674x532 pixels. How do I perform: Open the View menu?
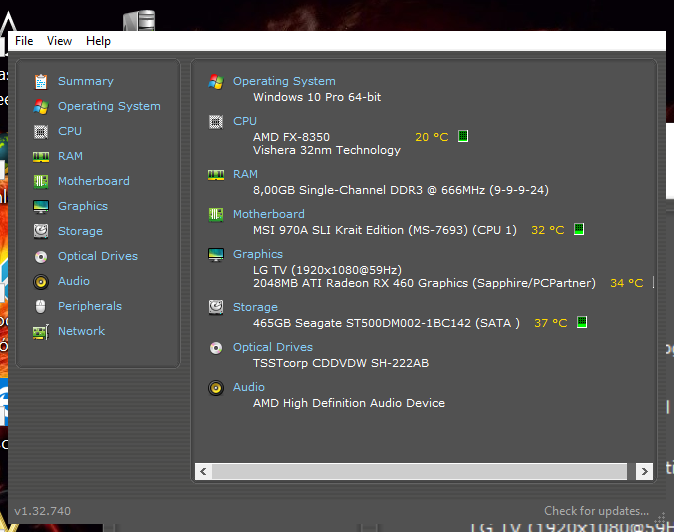tap(59, 41)
